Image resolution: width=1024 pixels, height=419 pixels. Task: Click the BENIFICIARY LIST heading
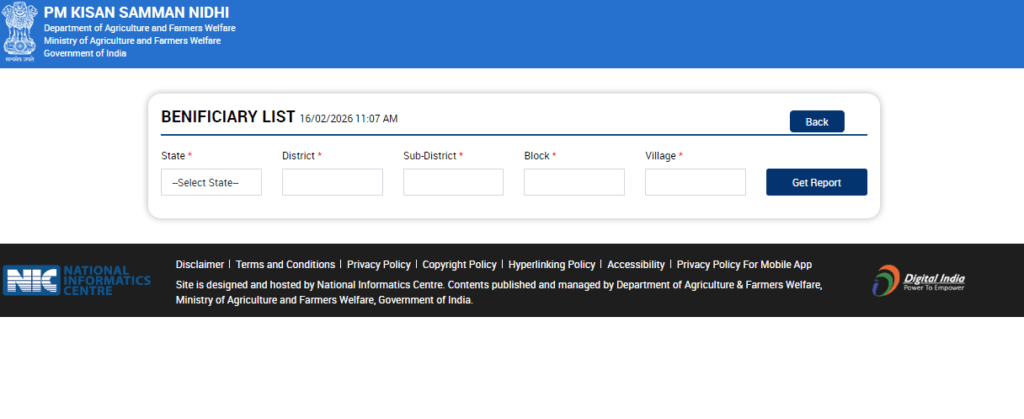[x=228, y=117]
